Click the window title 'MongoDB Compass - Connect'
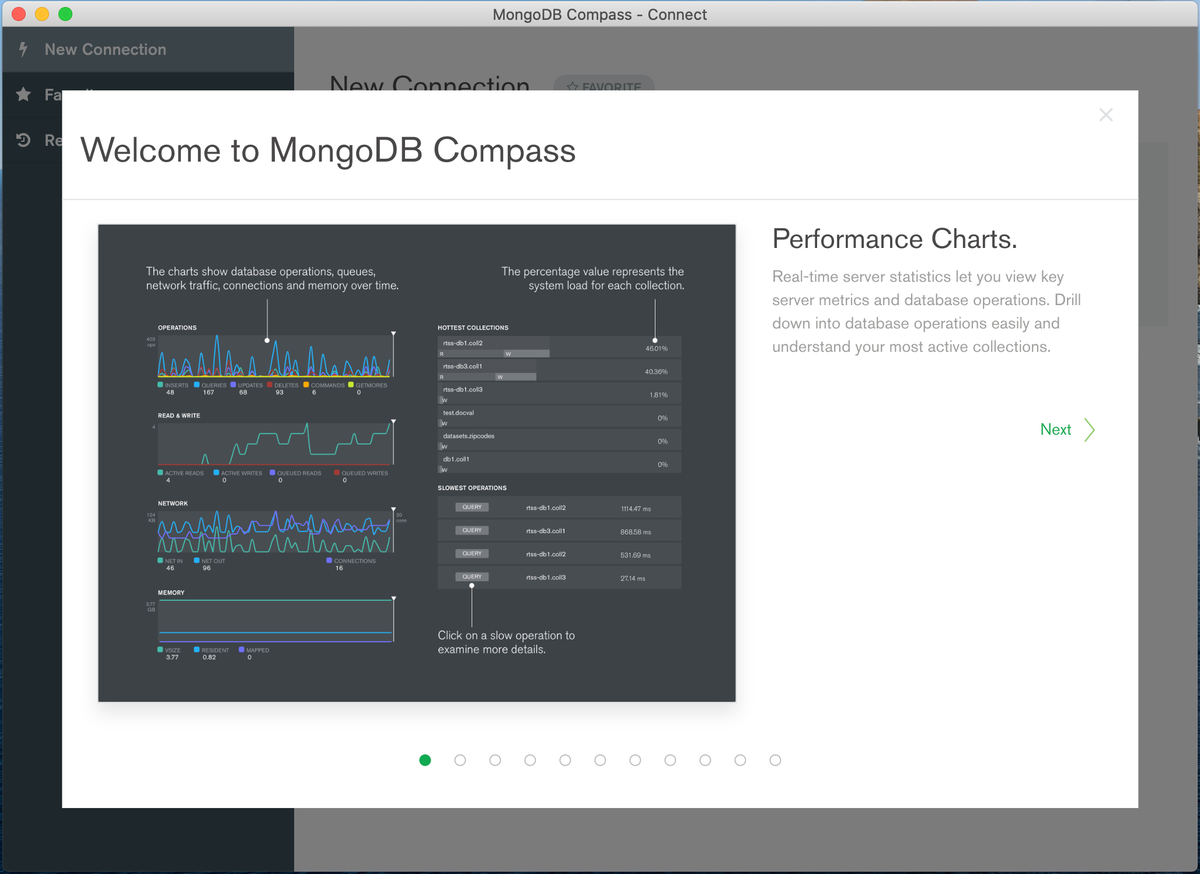This screenshot has width=1200, height=874. pos(600,14)
